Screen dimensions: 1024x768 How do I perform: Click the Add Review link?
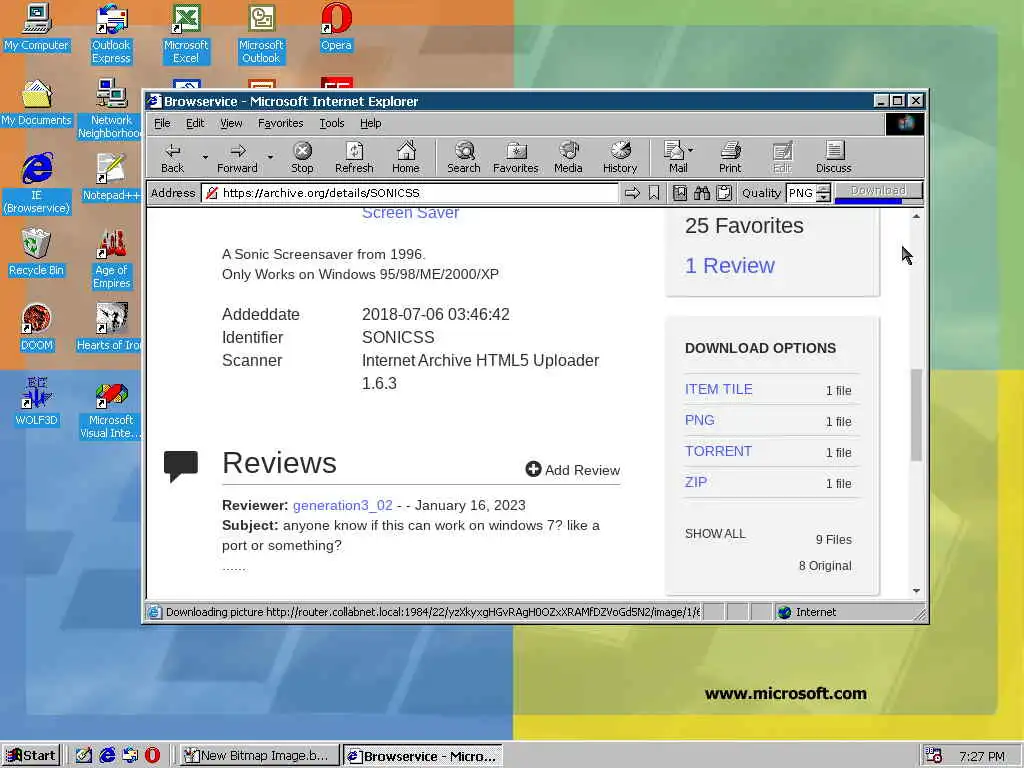click(x=573, y=470)
